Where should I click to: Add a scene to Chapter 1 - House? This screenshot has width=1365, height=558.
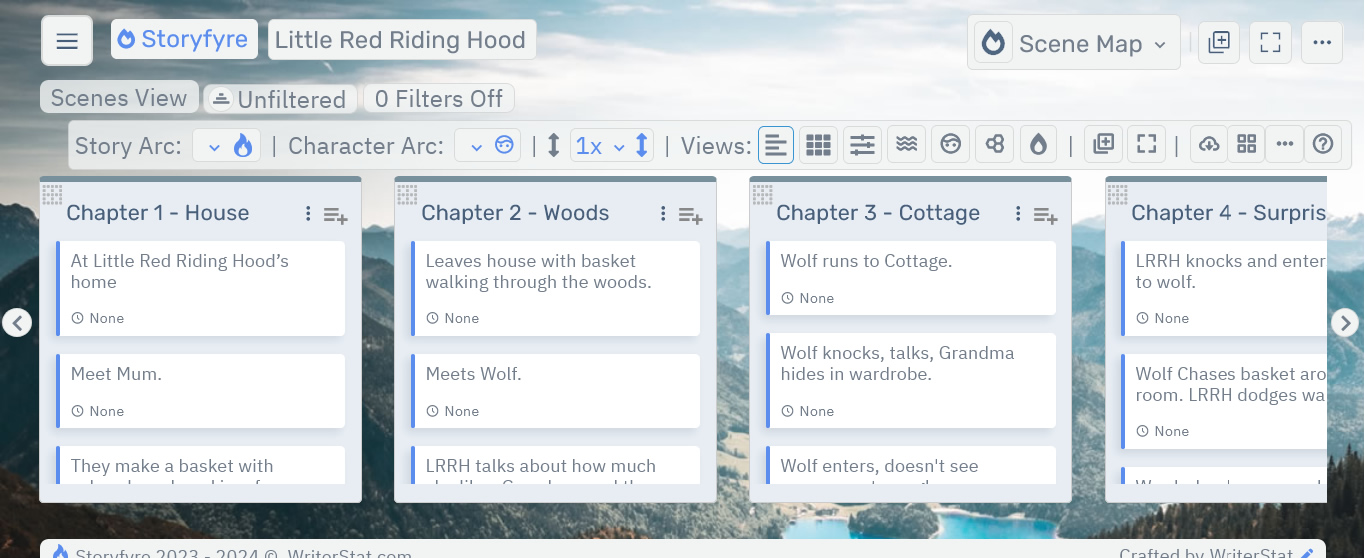(335, 215)
